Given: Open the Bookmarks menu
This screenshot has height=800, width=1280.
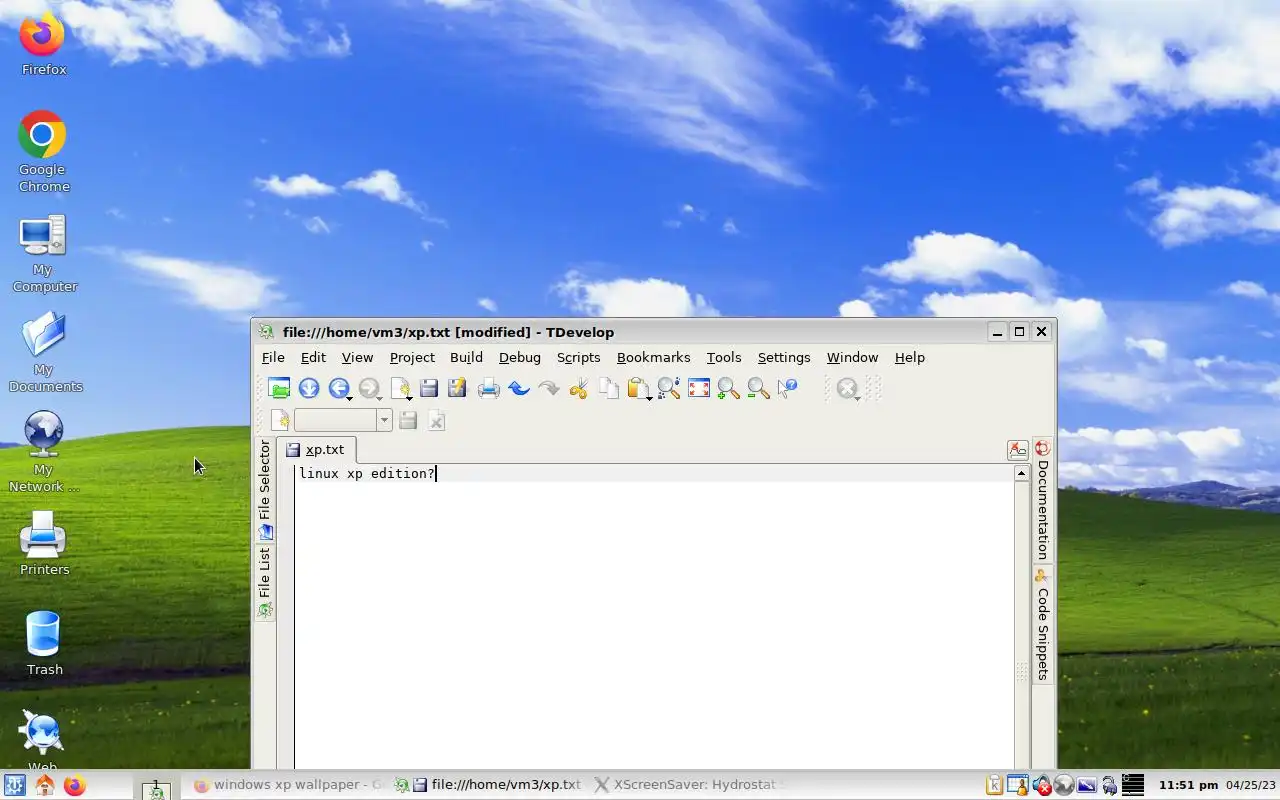Looking at the screenshot, I should click(653, 357).
